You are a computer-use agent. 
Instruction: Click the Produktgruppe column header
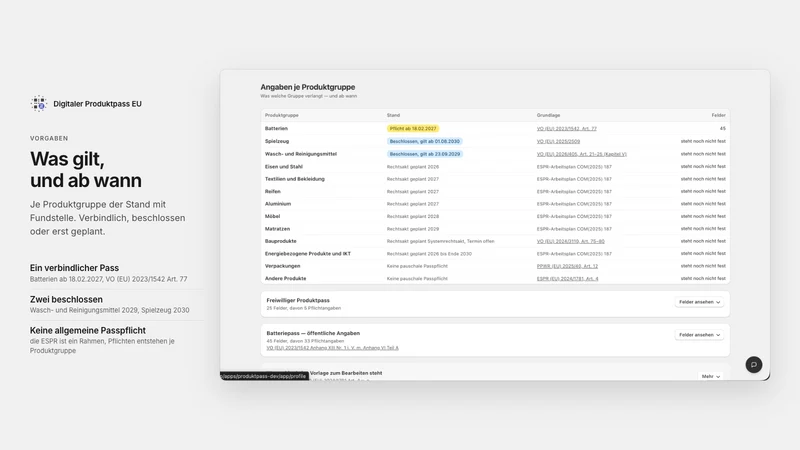coord(282,115)
